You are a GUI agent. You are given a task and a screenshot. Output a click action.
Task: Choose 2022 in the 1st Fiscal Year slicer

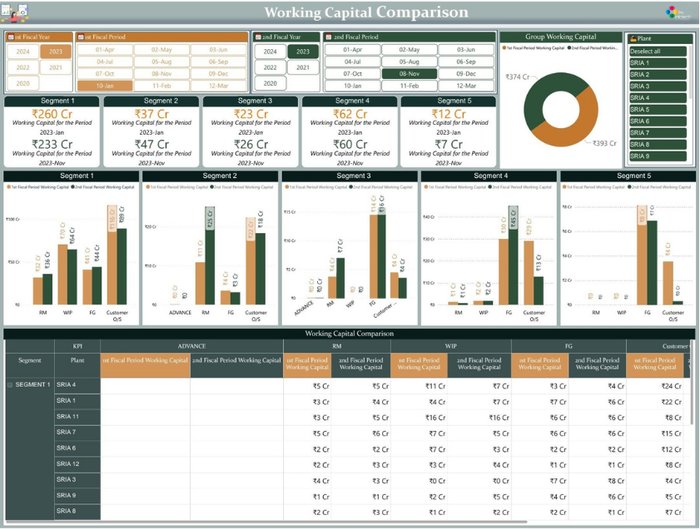[x=23, y=67]
